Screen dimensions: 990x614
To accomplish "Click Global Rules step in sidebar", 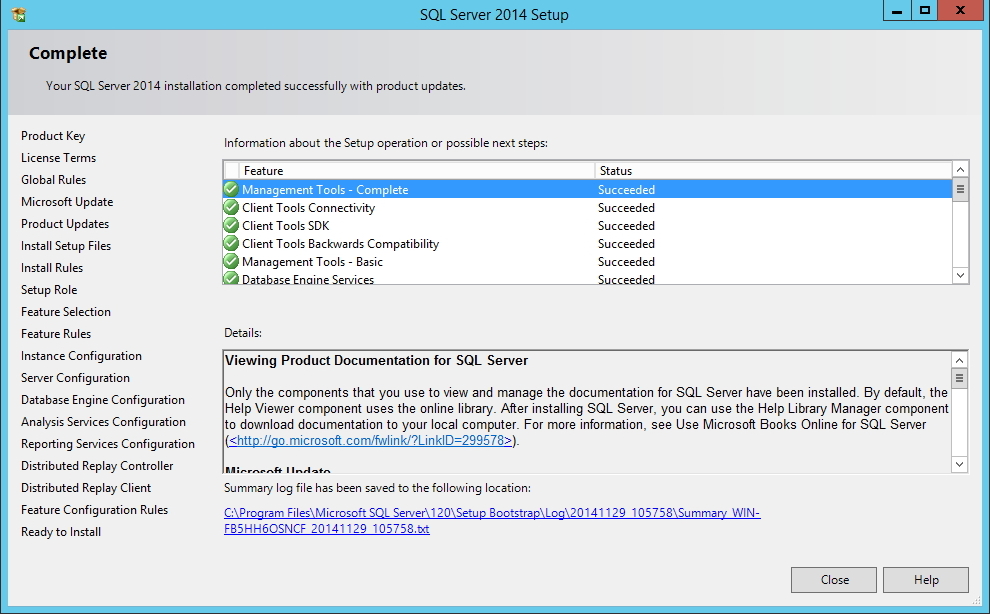I will coord(53,180).
